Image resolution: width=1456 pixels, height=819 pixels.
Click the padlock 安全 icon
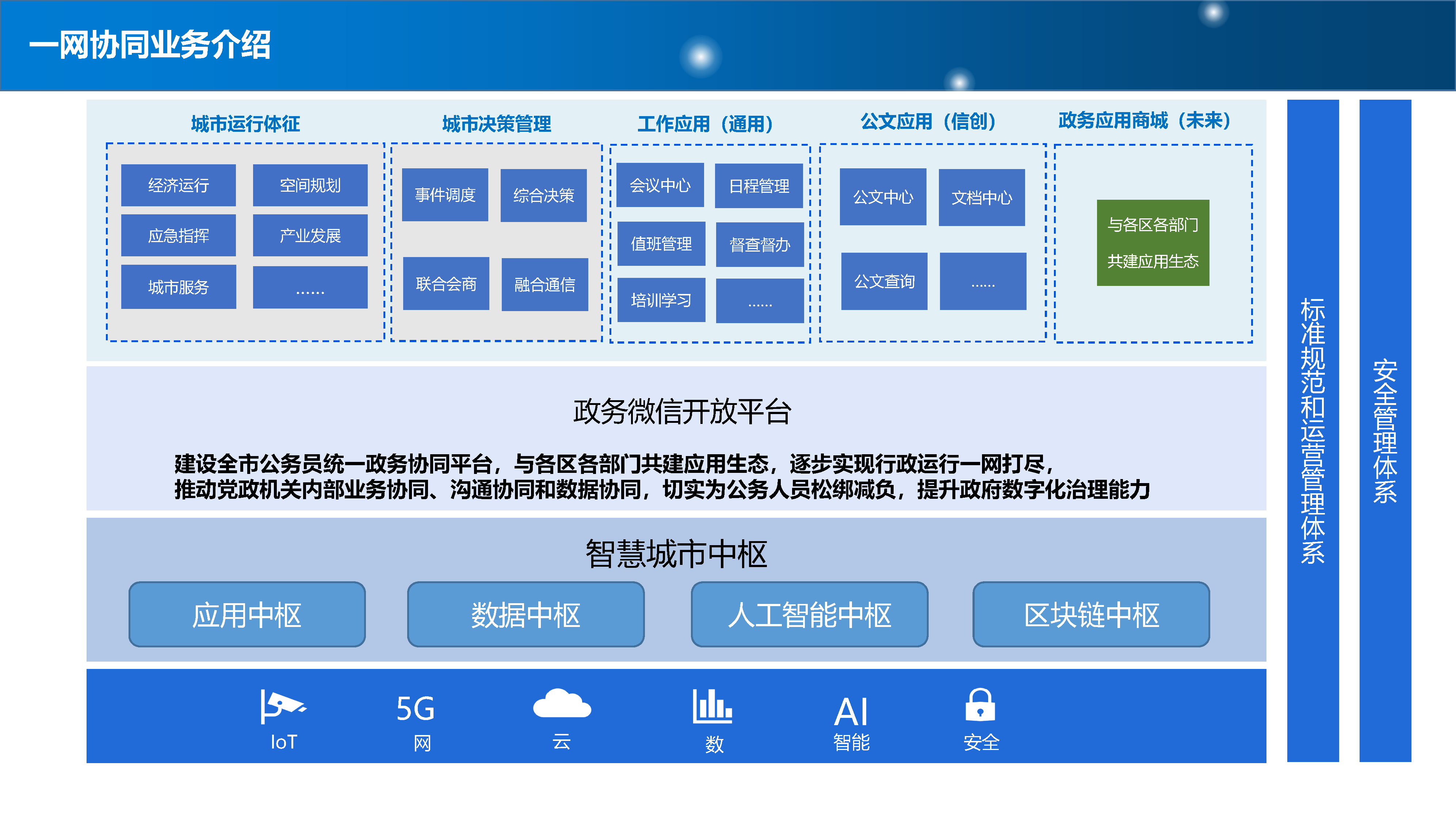(980, 704)
